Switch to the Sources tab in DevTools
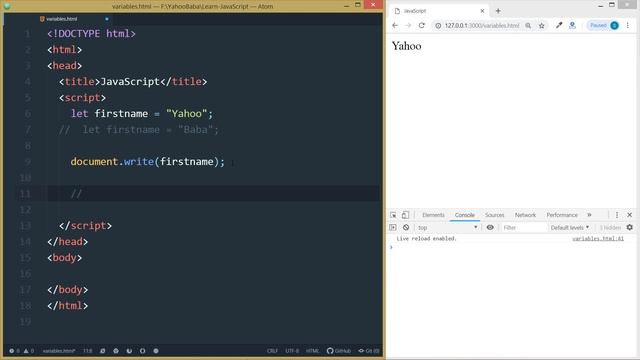The width and height of the screenshot is (640, 360). tap(494, 215)
